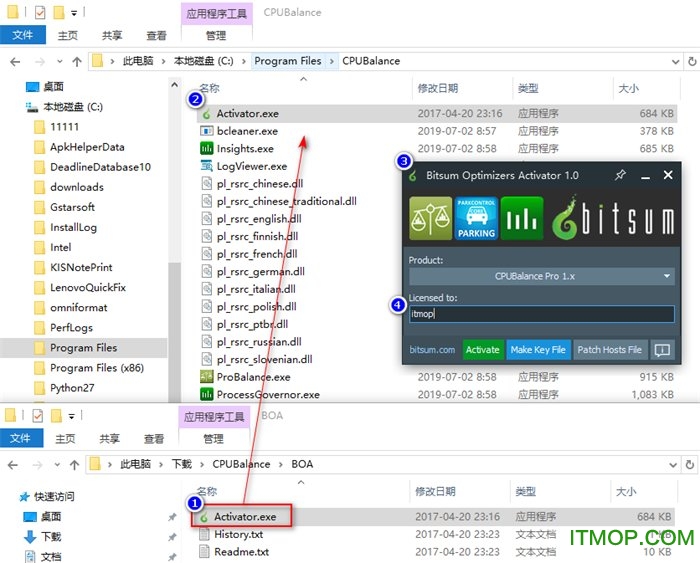The width and height of the screenshot is (700, 563).
Task: Click the green Activate button
Action: click(x=482, y=350)
